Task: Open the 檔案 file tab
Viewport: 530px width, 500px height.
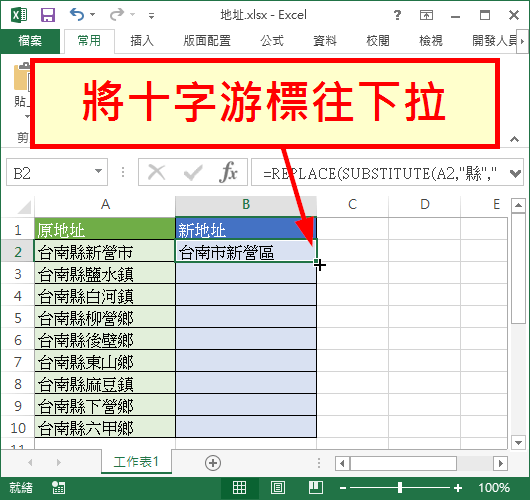Action: pos(30,41)
